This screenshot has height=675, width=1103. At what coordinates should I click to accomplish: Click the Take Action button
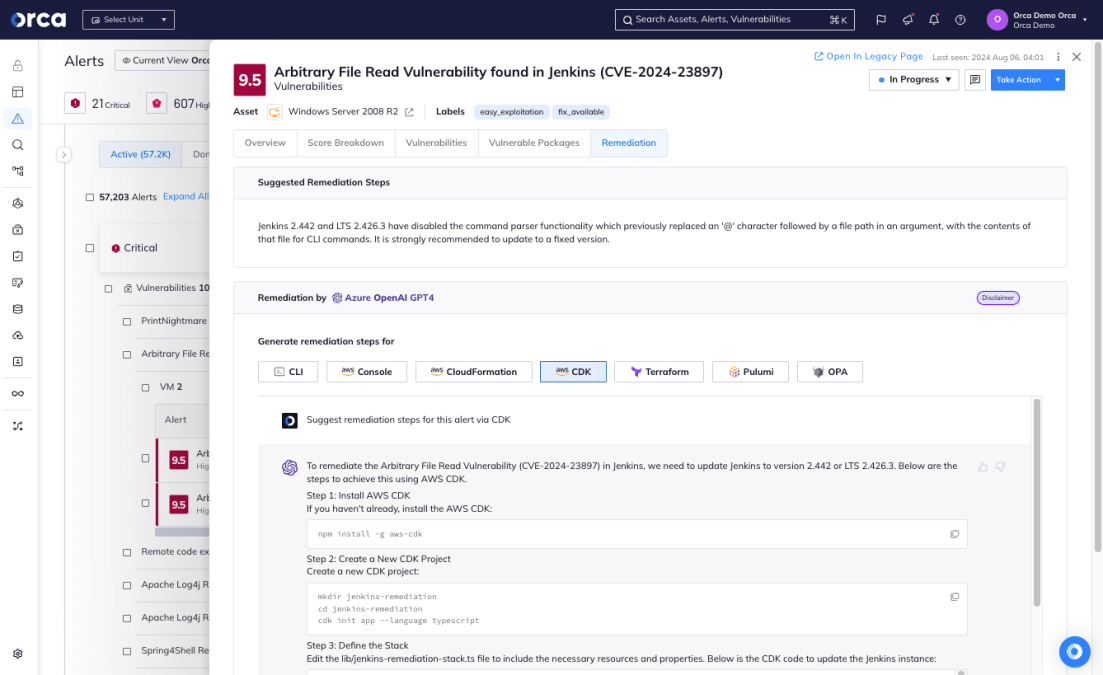[x=1019, y=79]
